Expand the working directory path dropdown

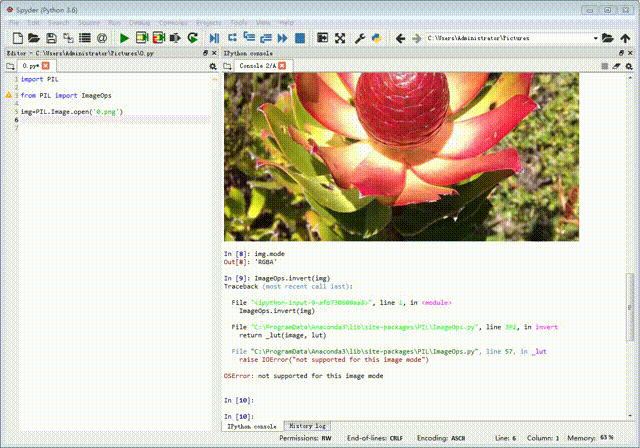click(x=595, y=38)
